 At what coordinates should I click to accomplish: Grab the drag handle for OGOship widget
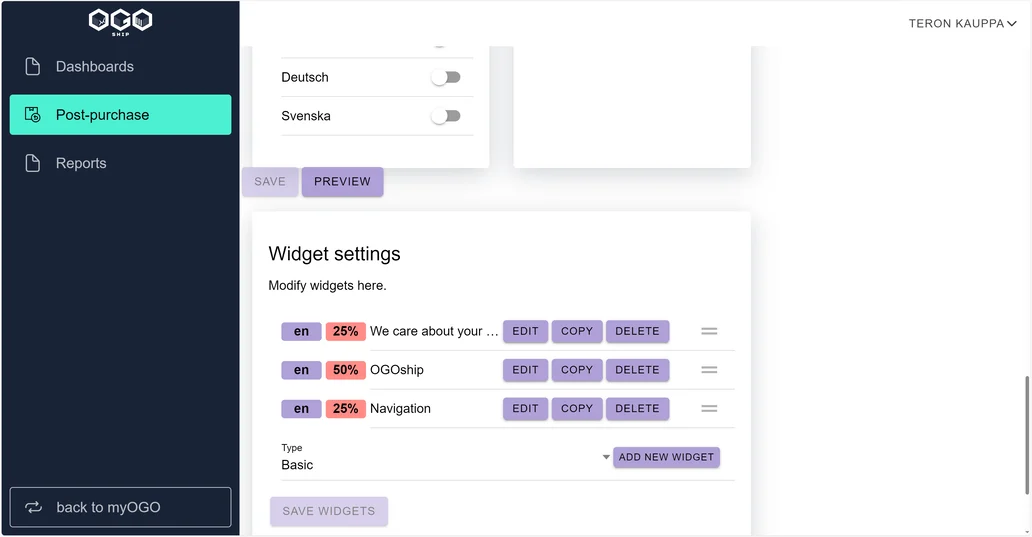coord(709,370)
